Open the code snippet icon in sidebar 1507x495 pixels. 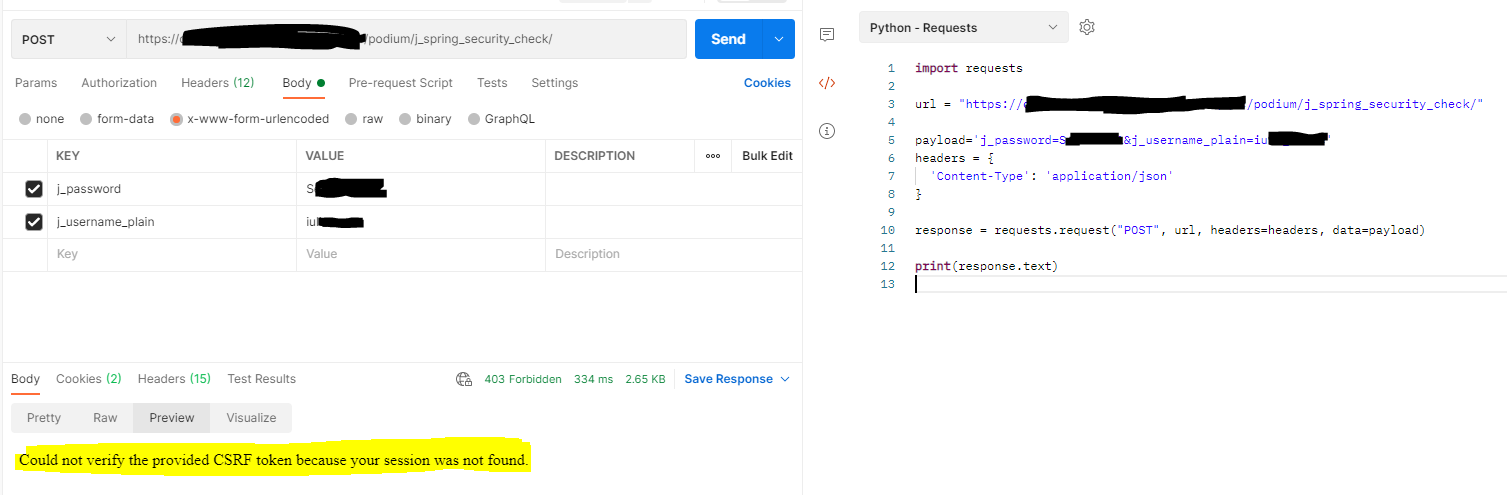[827, 83]
